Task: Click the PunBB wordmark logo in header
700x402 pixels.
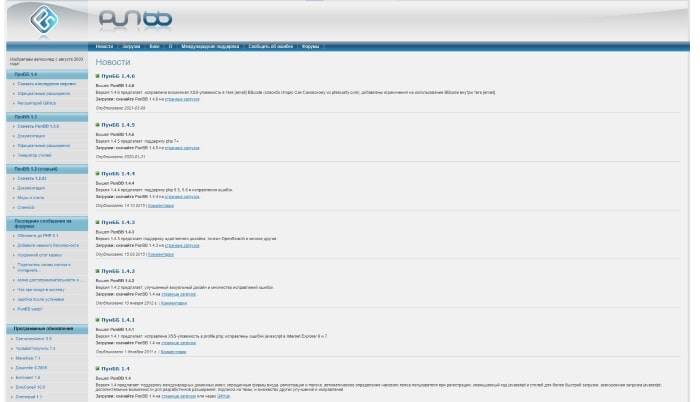Action: click(x=135, y=19)
